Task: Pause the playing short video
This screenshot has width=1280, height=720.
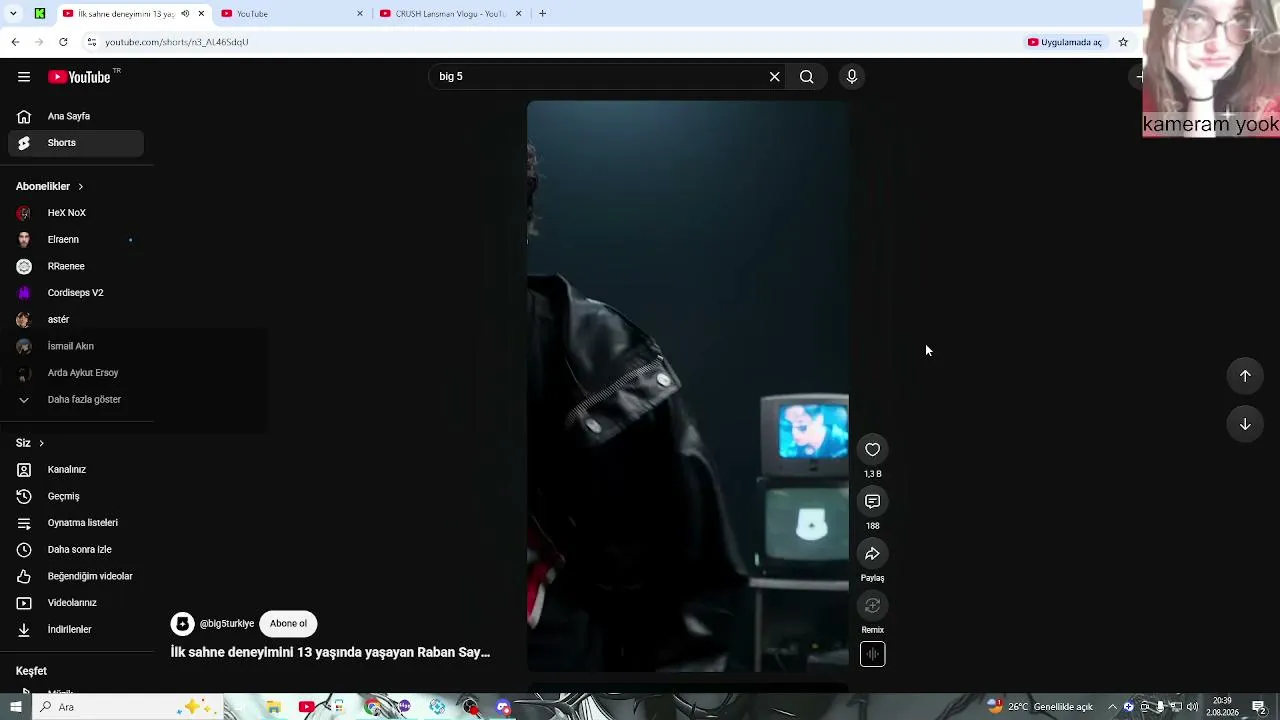Action: tap(688, 386)
